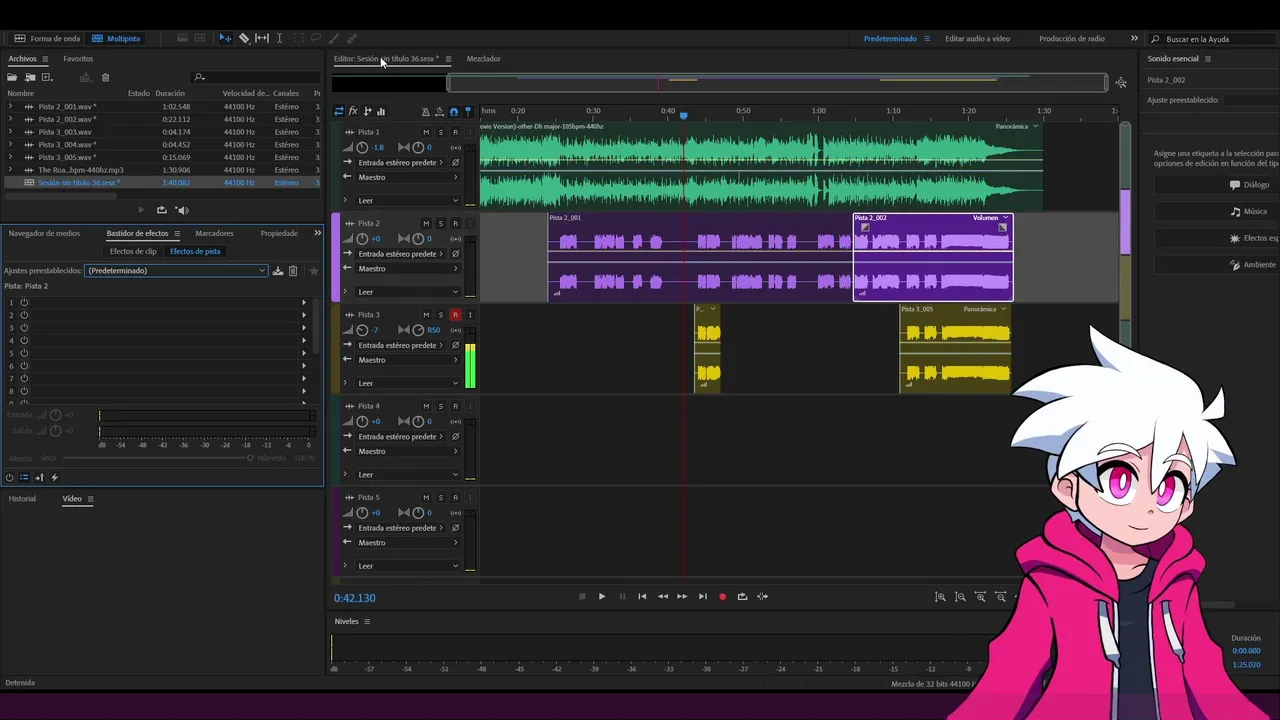Select the Efectos de pista button

coord(195,252)
